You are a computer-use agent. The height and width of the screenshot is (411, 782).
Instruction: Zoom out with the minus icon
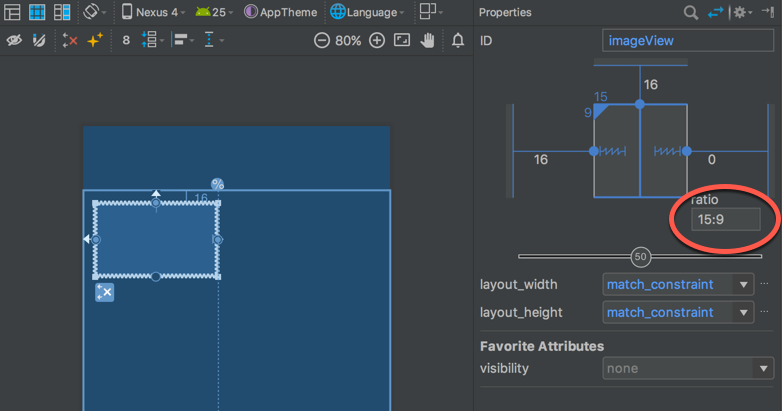point(322,40)
